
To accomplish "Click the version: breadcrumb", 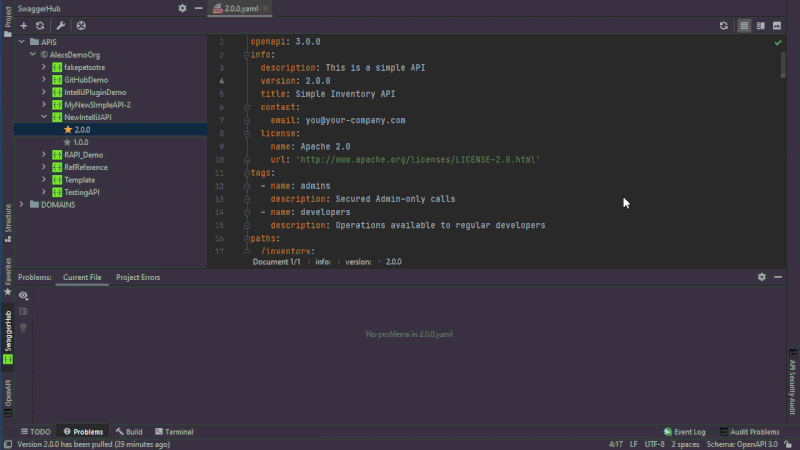I will tap(358, 262).
